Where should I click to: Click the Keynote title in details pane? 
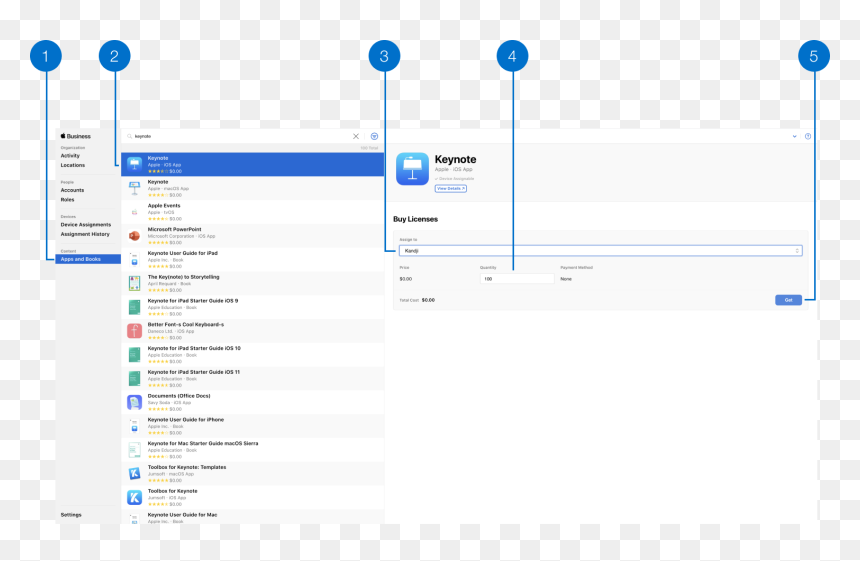click(x=455, y=160)
